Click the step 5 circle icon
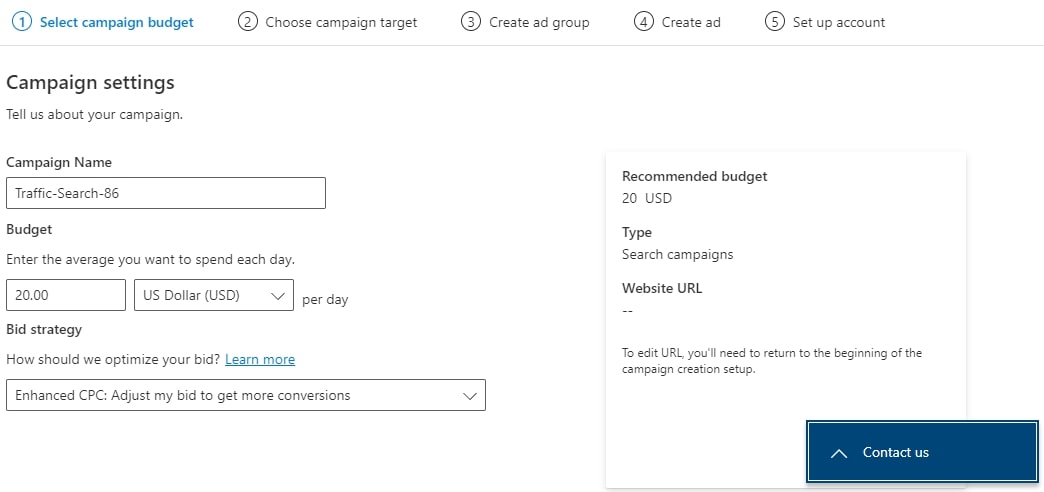Image resolution: width=1044 pixels, height=492 pixels. [774, 22]
